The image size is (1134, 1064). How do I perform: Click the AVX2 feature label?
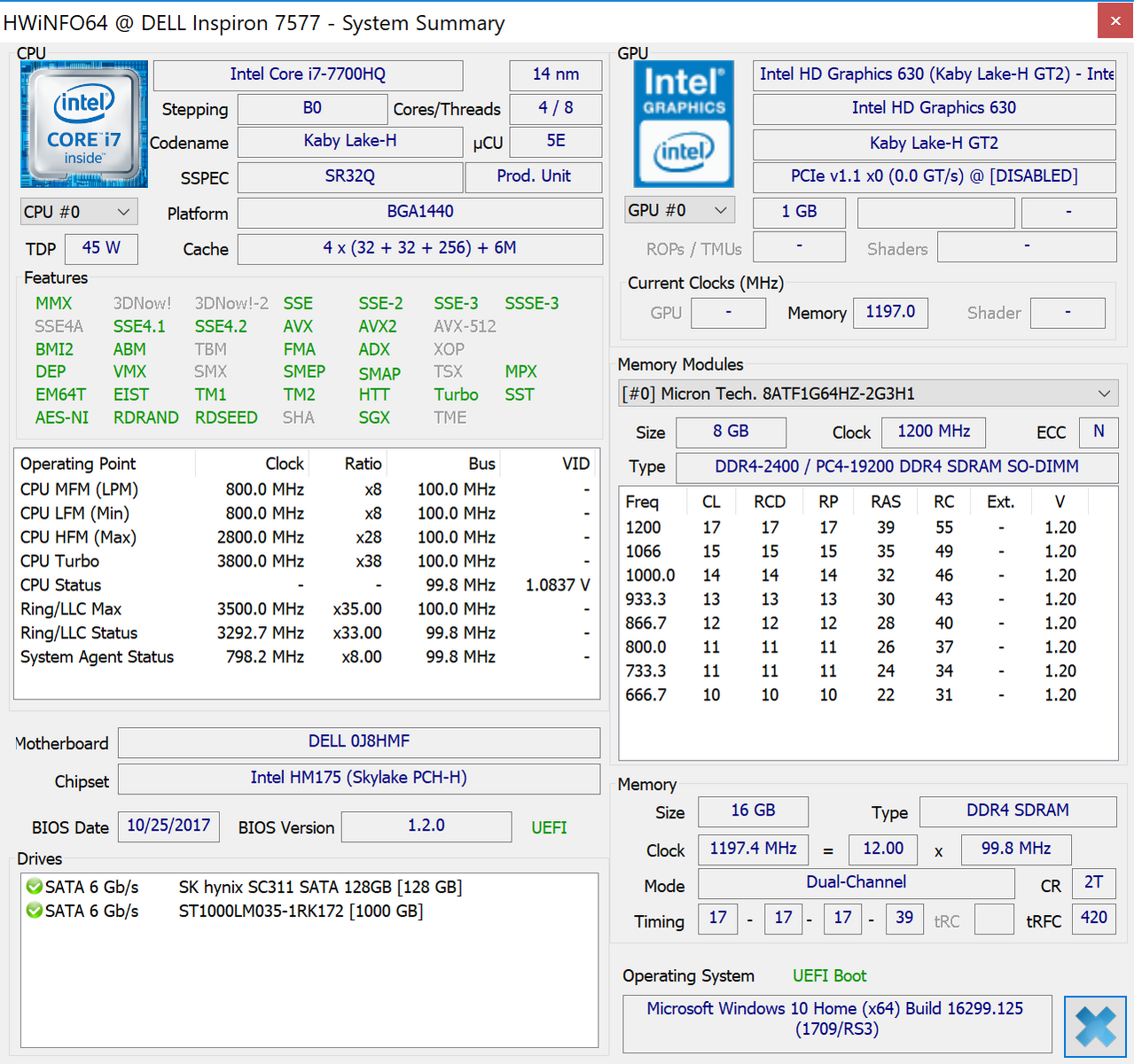pos(378,326)
